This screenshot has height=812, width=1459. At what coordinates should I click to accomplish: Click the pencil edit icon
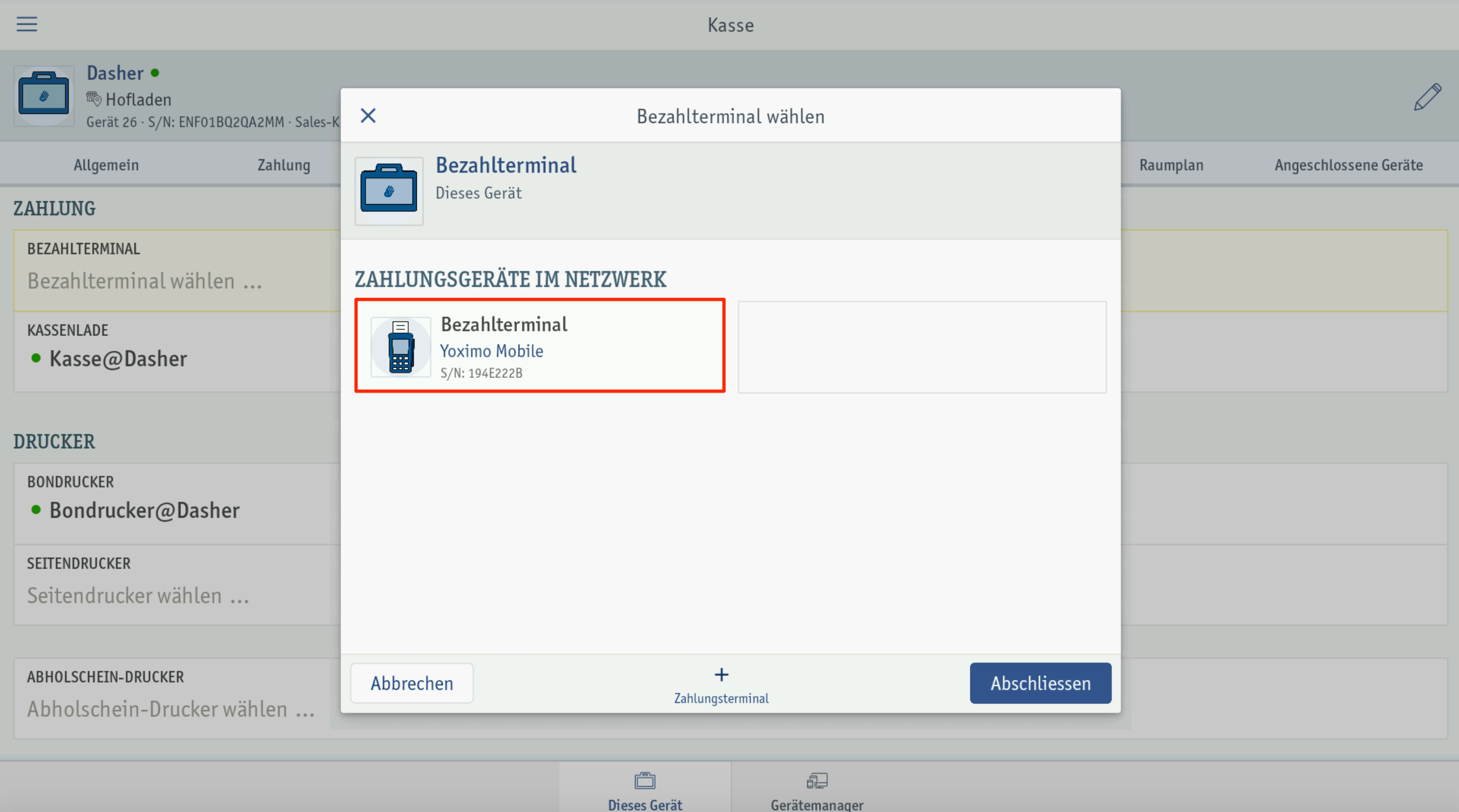click(x=1427, y=97)
